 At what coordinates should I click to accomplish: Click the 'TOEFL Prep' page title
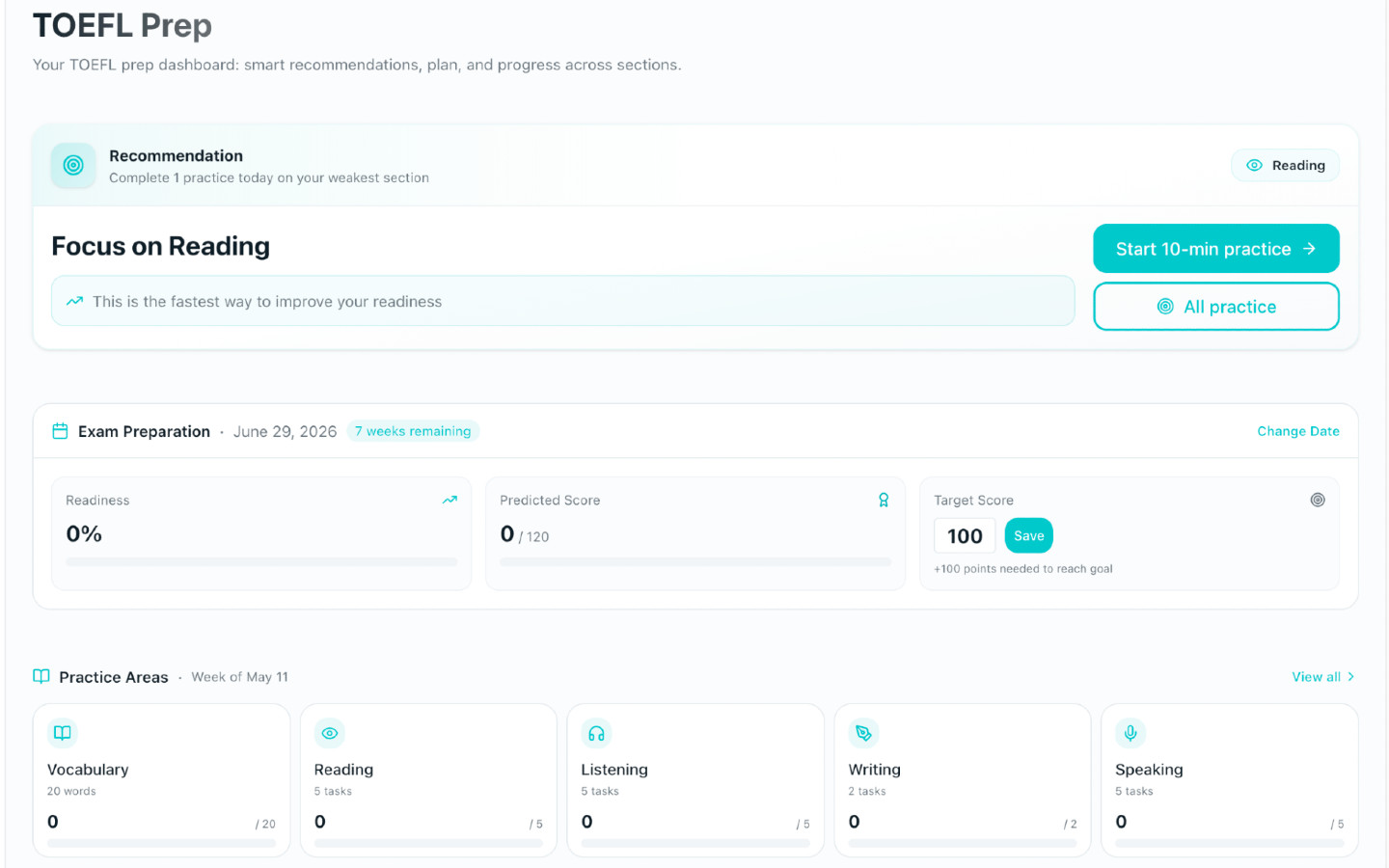pyautogui.click(x=123, y=25)
